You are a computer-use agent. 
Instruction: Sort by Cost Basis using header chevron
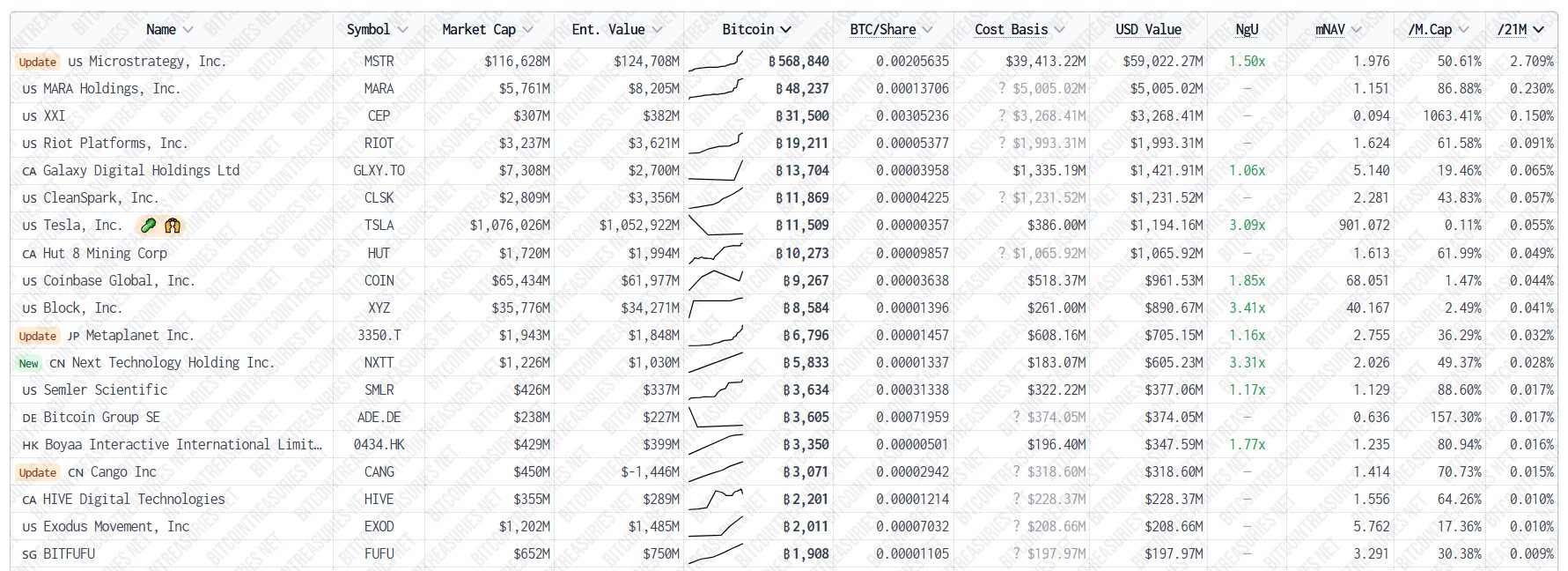point(1059,30)
